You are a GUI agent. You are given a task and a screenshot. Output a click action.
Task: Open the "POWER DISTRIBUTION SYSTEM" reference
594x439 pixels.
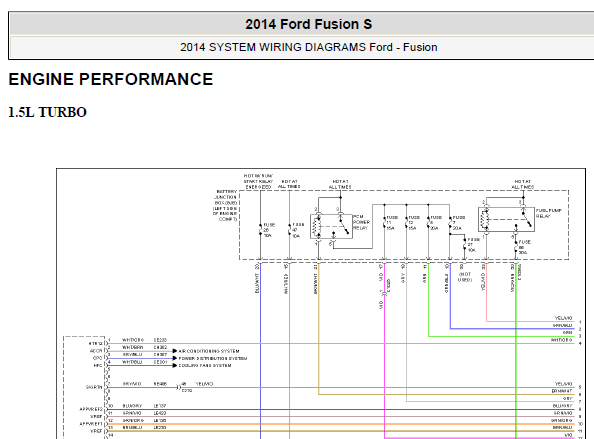pos(213,358)
